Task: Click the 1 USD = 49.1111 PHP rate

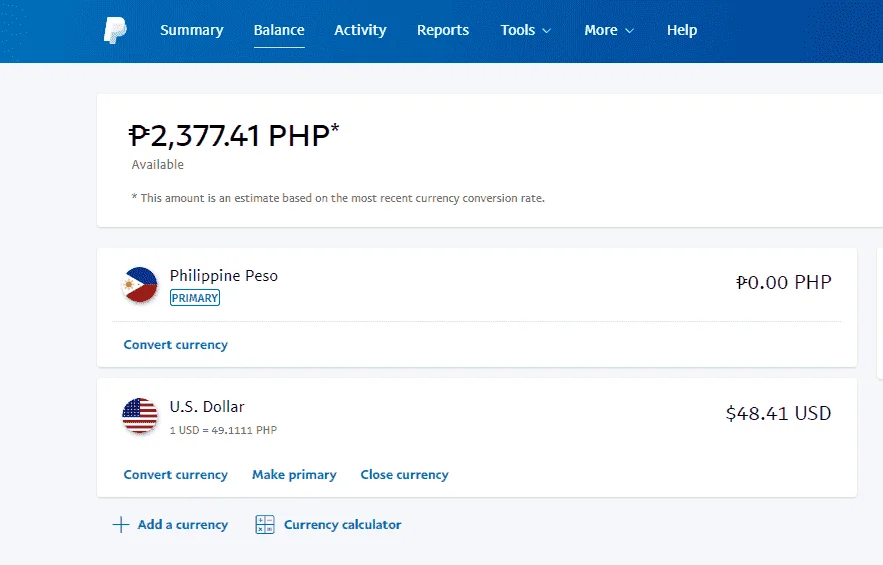Action: 224,430
